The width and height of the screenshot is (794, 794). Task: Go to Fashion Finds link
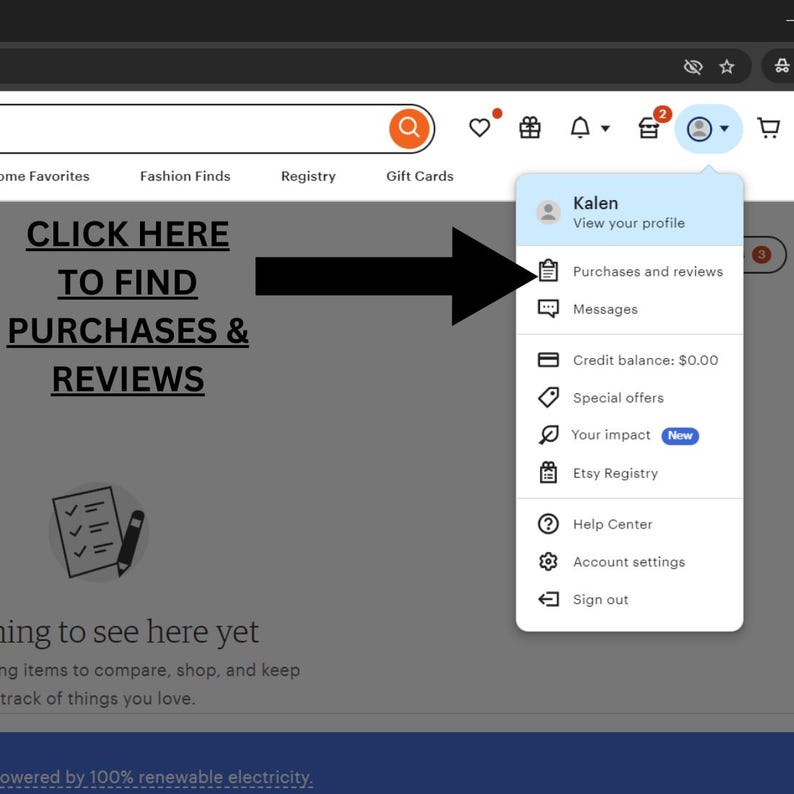coord(185,176)
